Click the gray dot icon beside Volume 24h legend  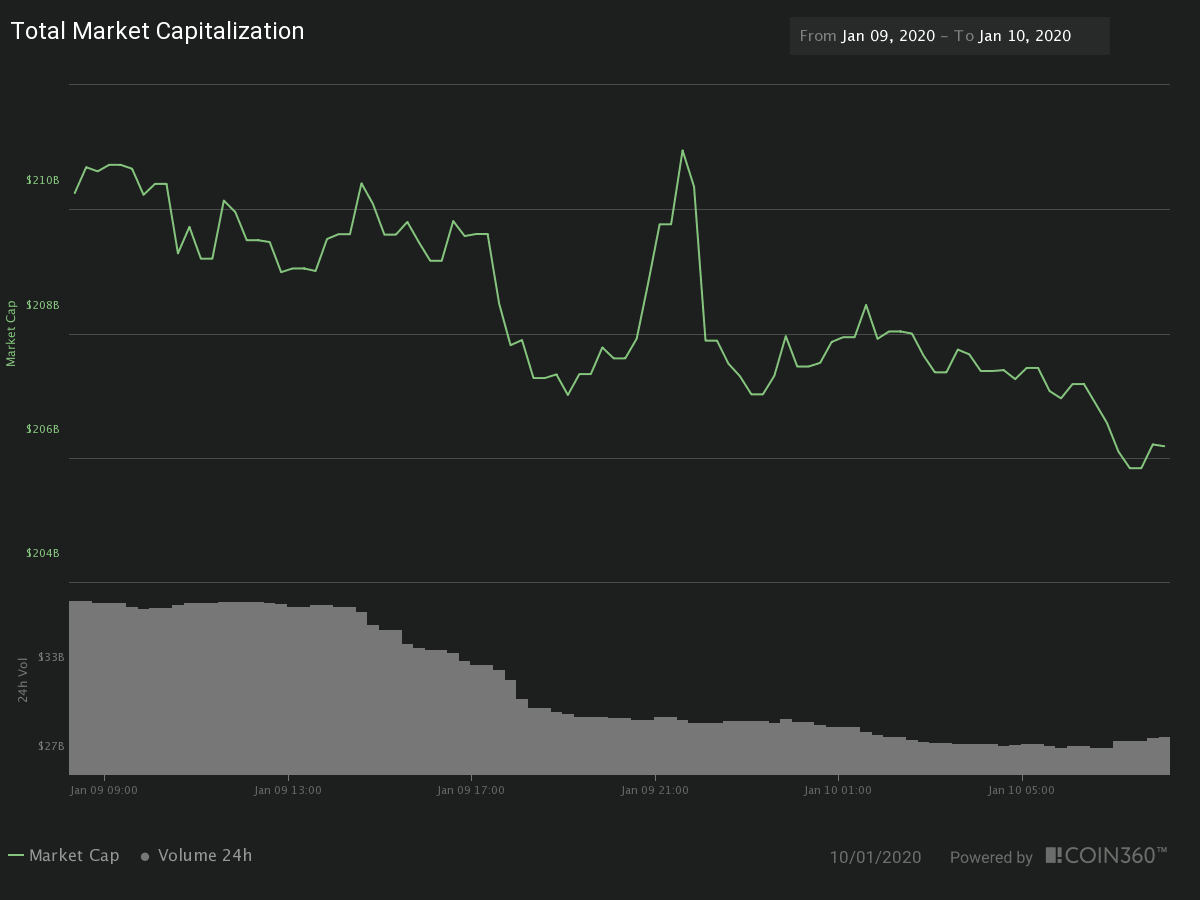[144, 856]
